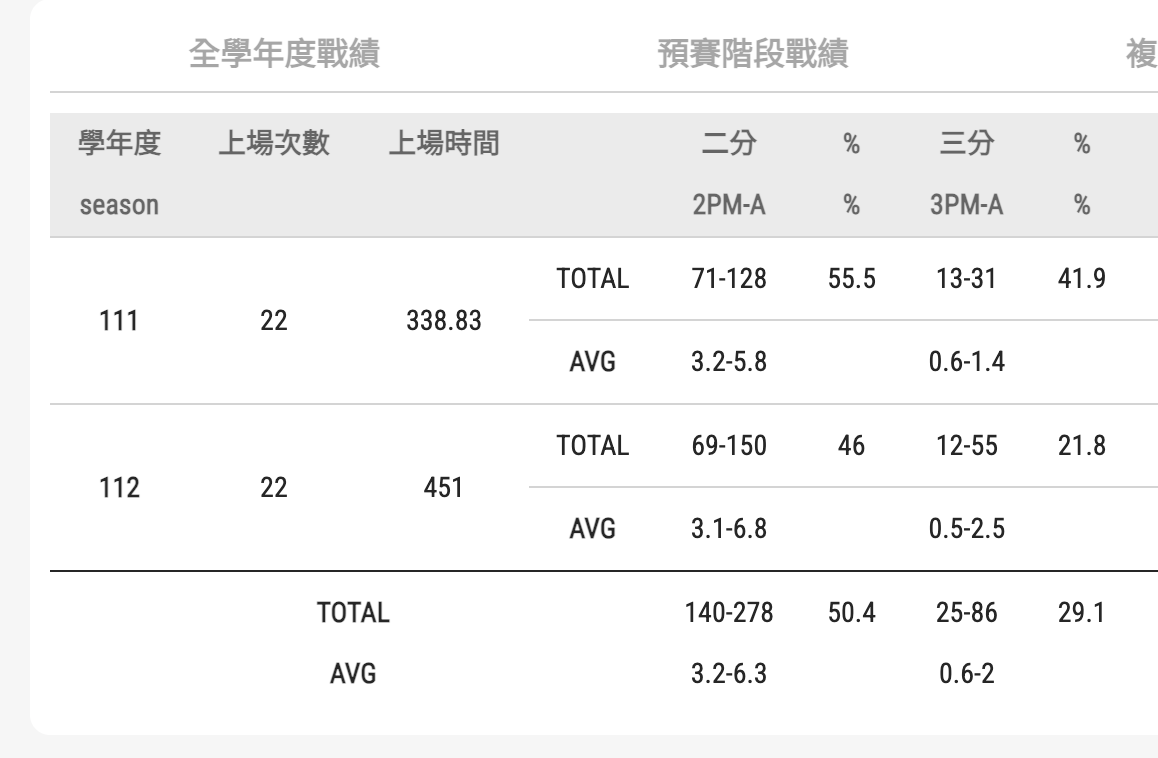The width and height of the screenshot is (1158, 758).
Task: Select season 111 row cell
Action: coord(121,321)
